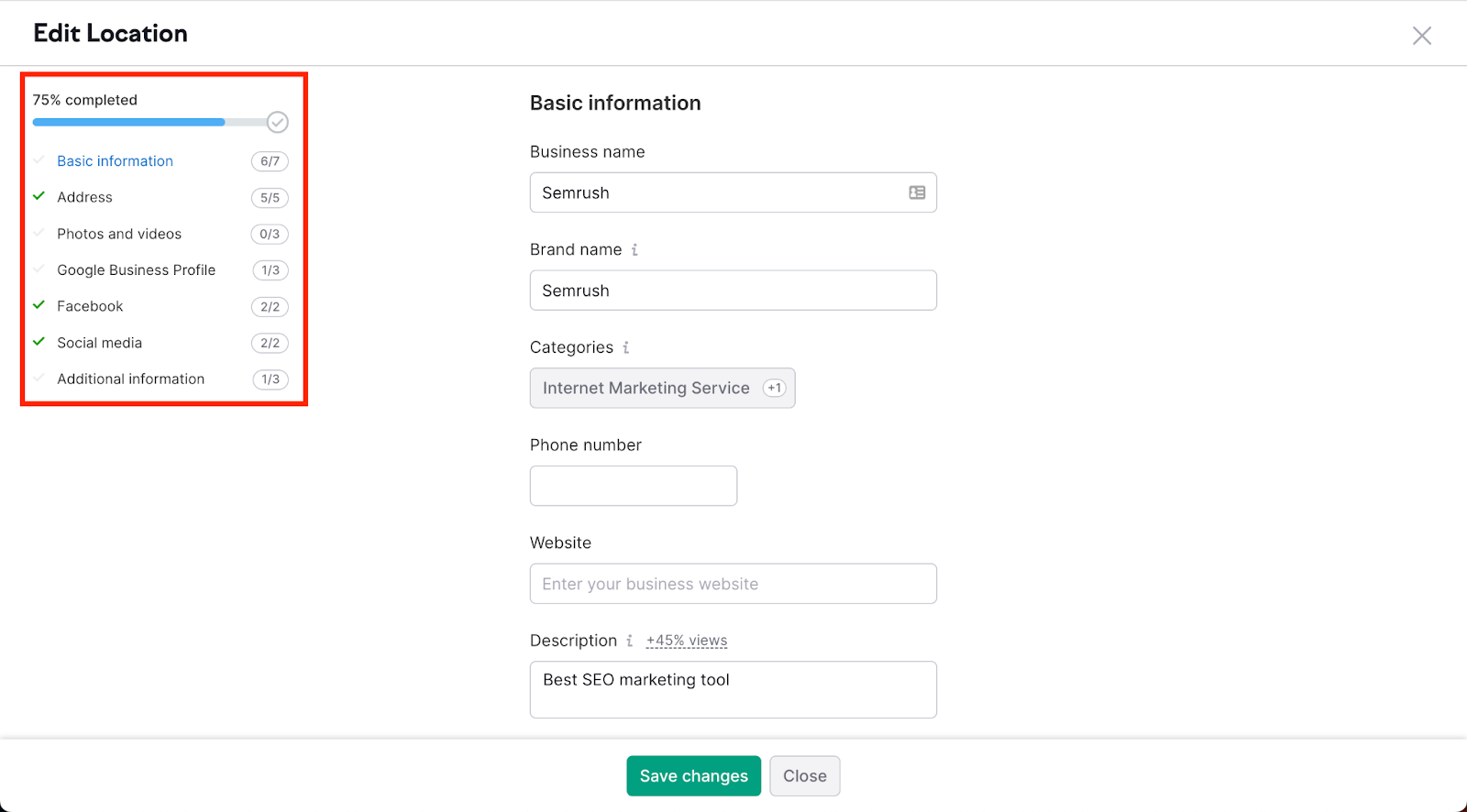Click the Description text area
Screen dimensions: 1467x812
point(733,689)
